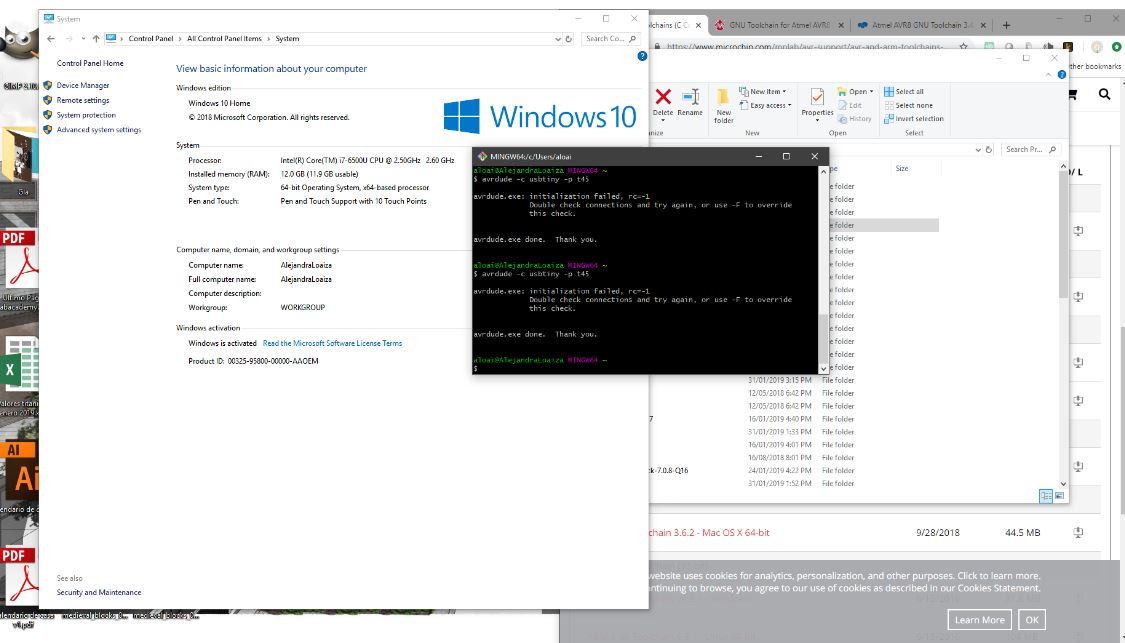
Task: Click Learn More on cookie banner
Action: 979,620
